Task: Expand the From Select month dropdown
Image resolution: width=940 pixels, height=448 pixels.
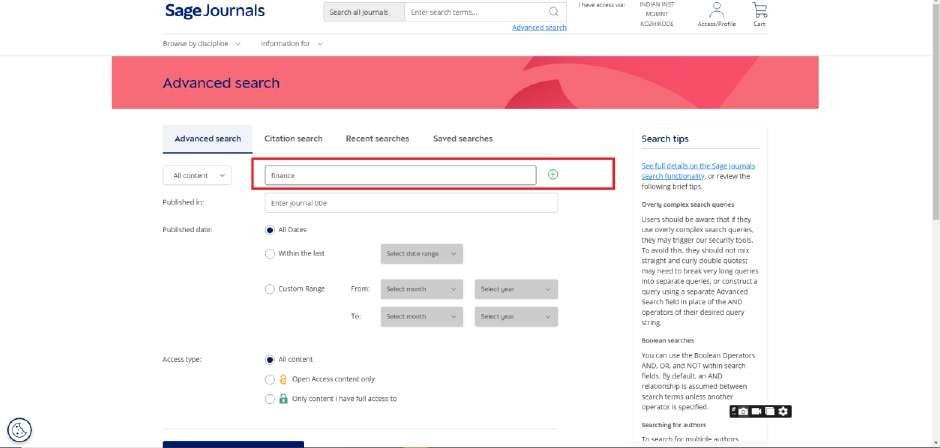Action: pyautogui.click(x=422, y=289)
